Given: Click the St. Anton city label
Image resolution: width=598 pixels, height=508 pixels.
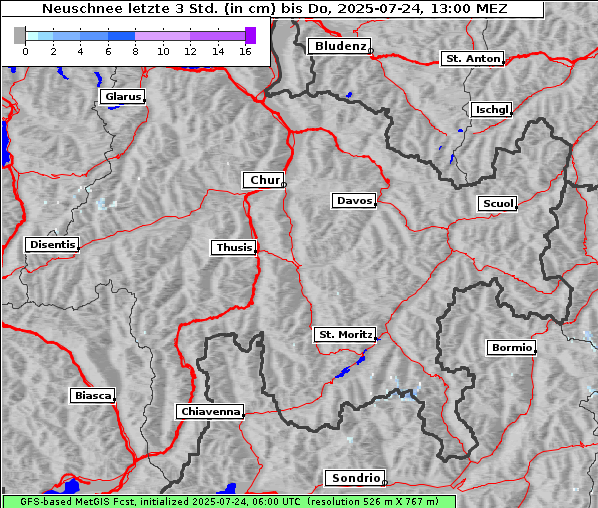Looking at the screenshot, I should pos(473,59).
